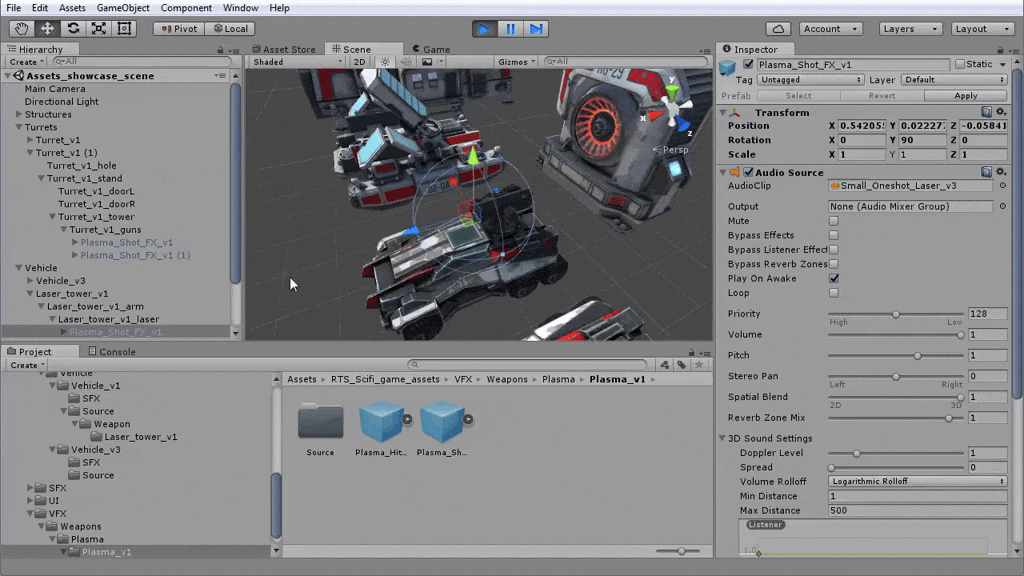Select the Rotate tool in toolbar
This screenshot has height=576, width=1024.
point(73,29)
